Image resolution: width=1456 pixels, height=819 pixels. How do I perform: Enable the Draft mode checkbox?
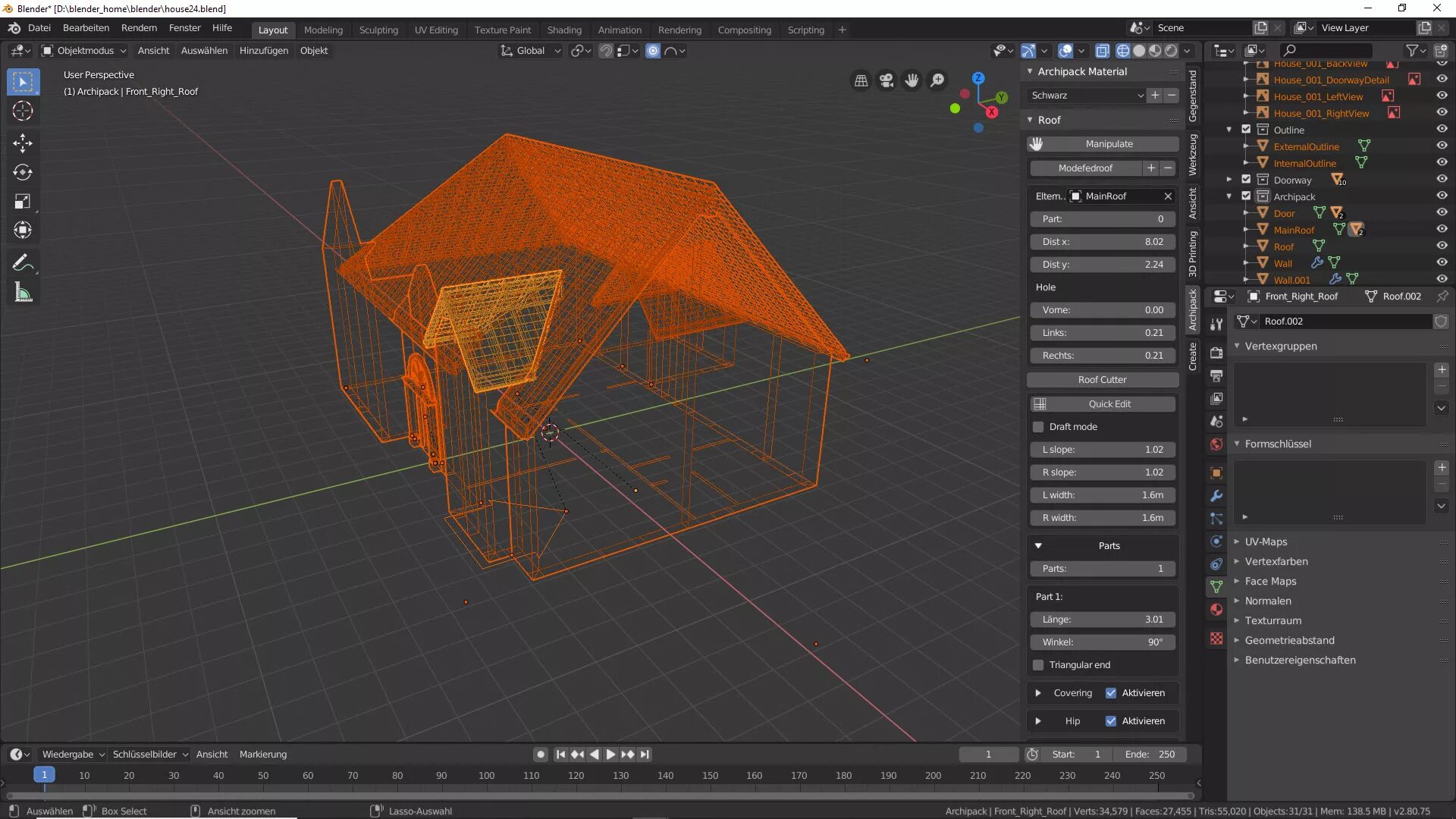pyautogui.click(x=1038, y=427)
